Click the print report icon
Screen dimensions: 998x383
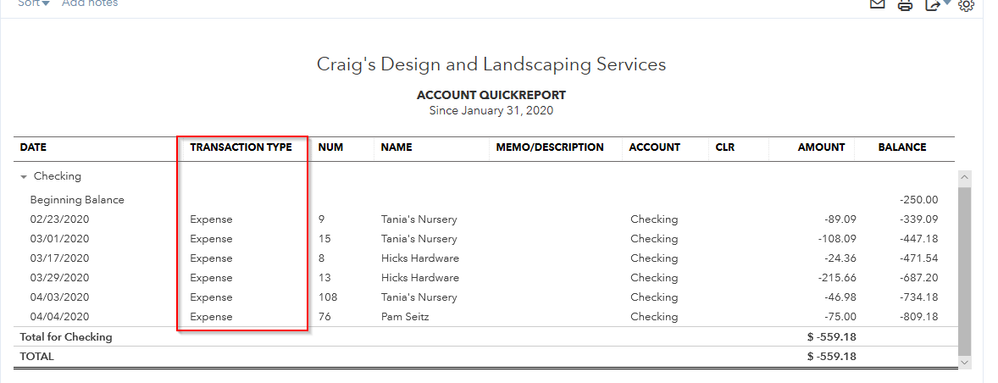pyautogui.click(x=905, y=5)
